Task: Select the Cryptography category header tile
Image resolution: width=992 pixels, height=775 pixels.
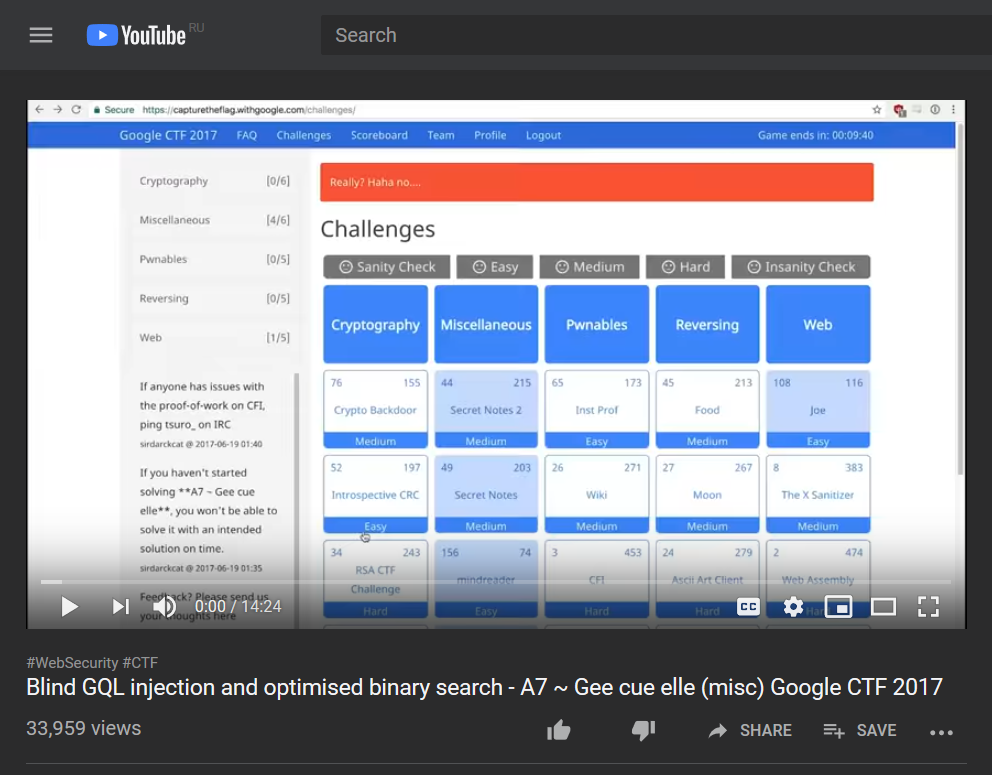Action: [375, 325]
